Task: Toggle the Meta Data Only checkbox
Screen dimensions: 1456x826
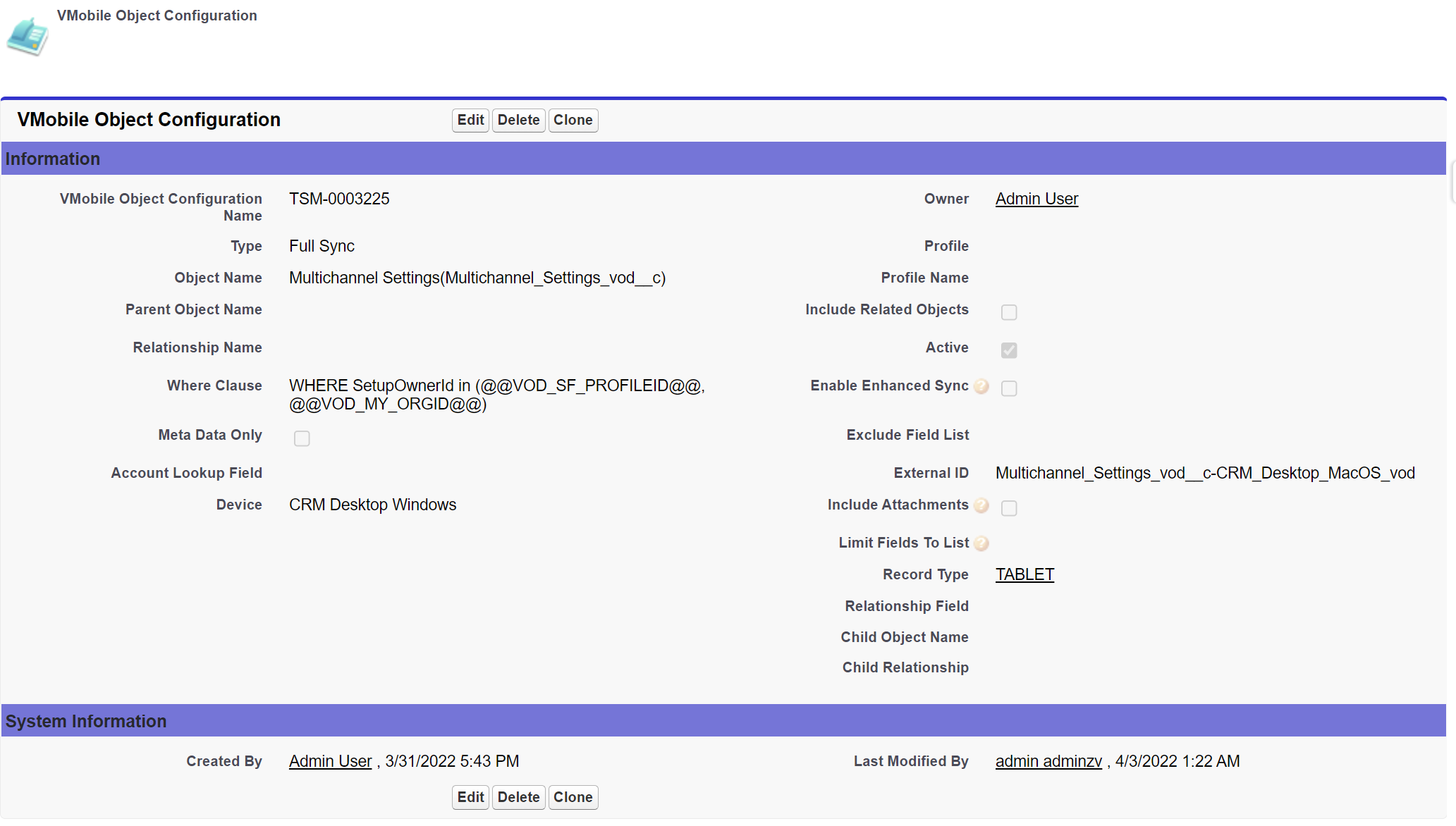Action: pyautogui.click(x=302, y=438)
